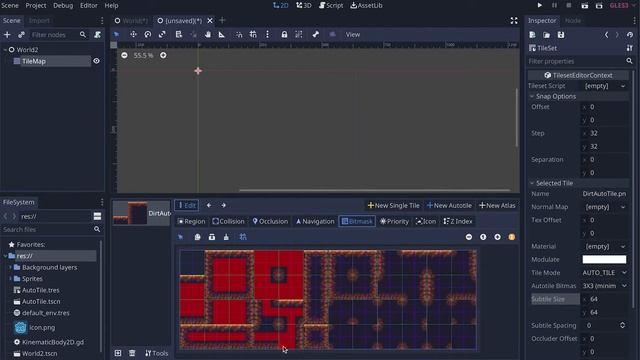Zoom out the 2D viewport
This screenshot has width=640, height=360.
(124, 55)
